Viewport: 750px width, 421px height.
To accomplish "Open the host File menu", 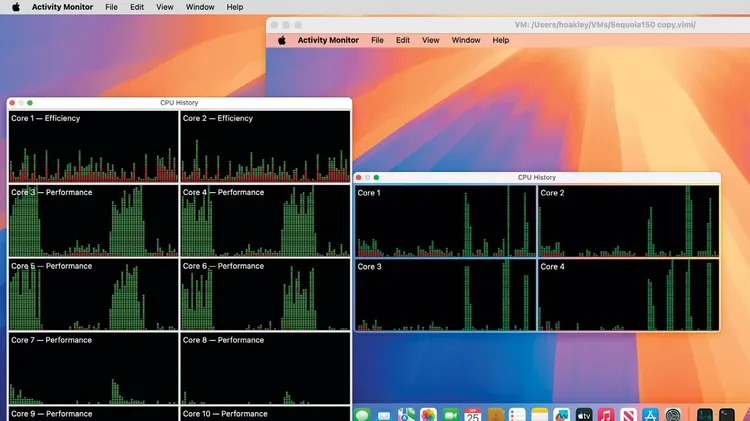I will click(x=111, y=7).
